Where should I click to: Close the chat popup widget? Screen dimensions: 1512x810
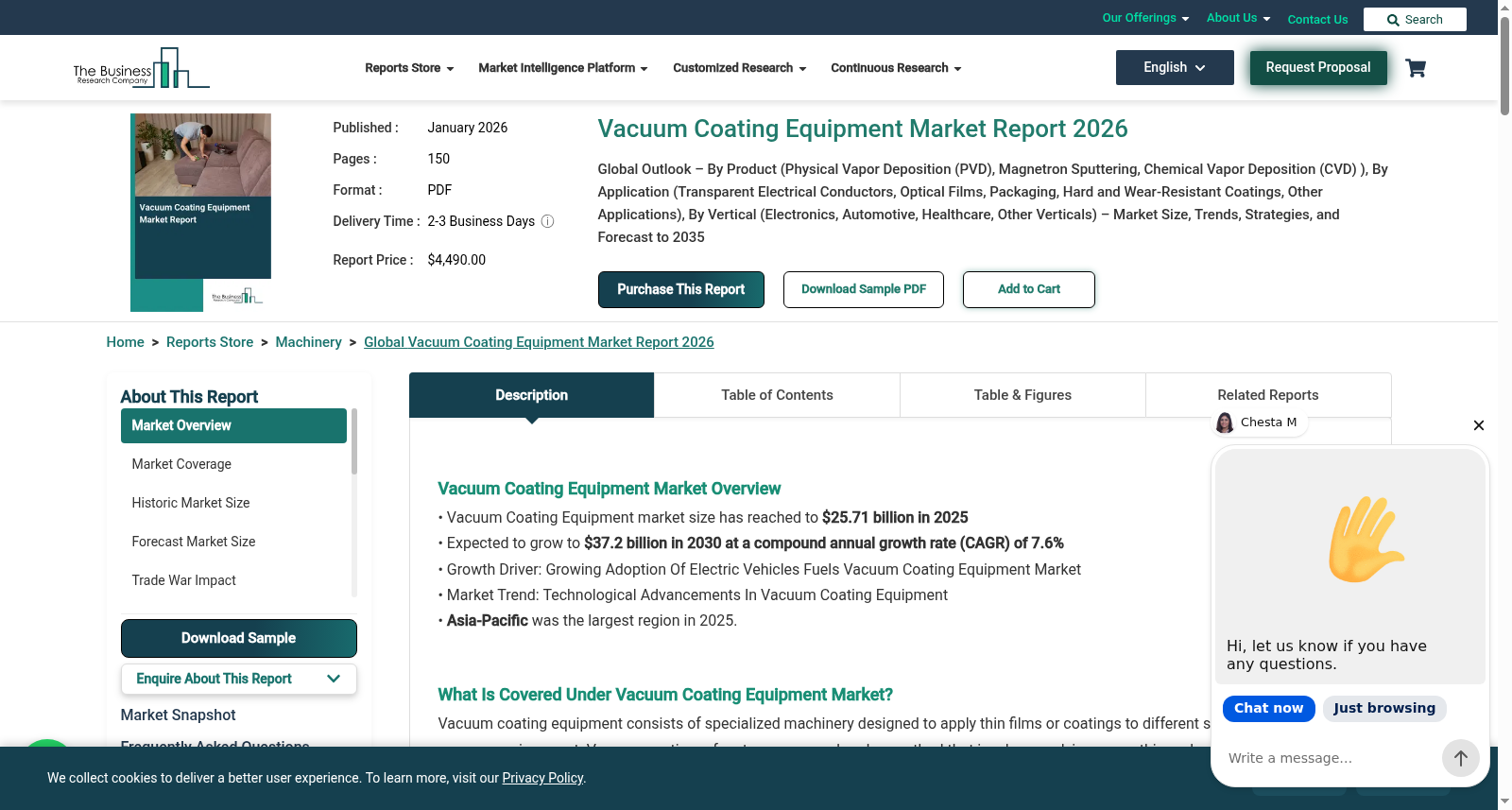pos(1479,425)
